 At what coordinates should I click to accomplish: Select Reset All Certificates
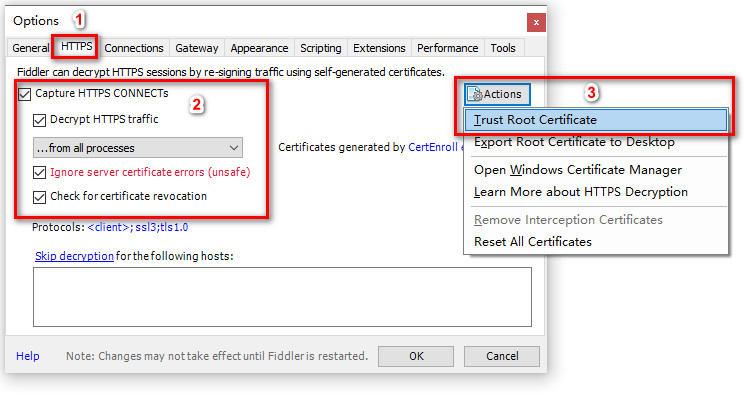coord(595,242)
